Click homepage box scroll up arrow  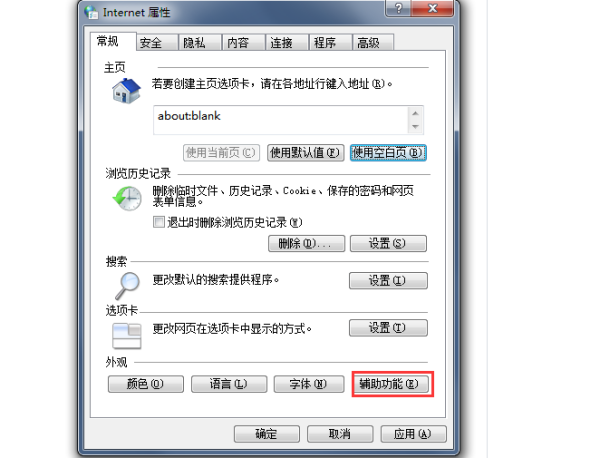[415, 113]
